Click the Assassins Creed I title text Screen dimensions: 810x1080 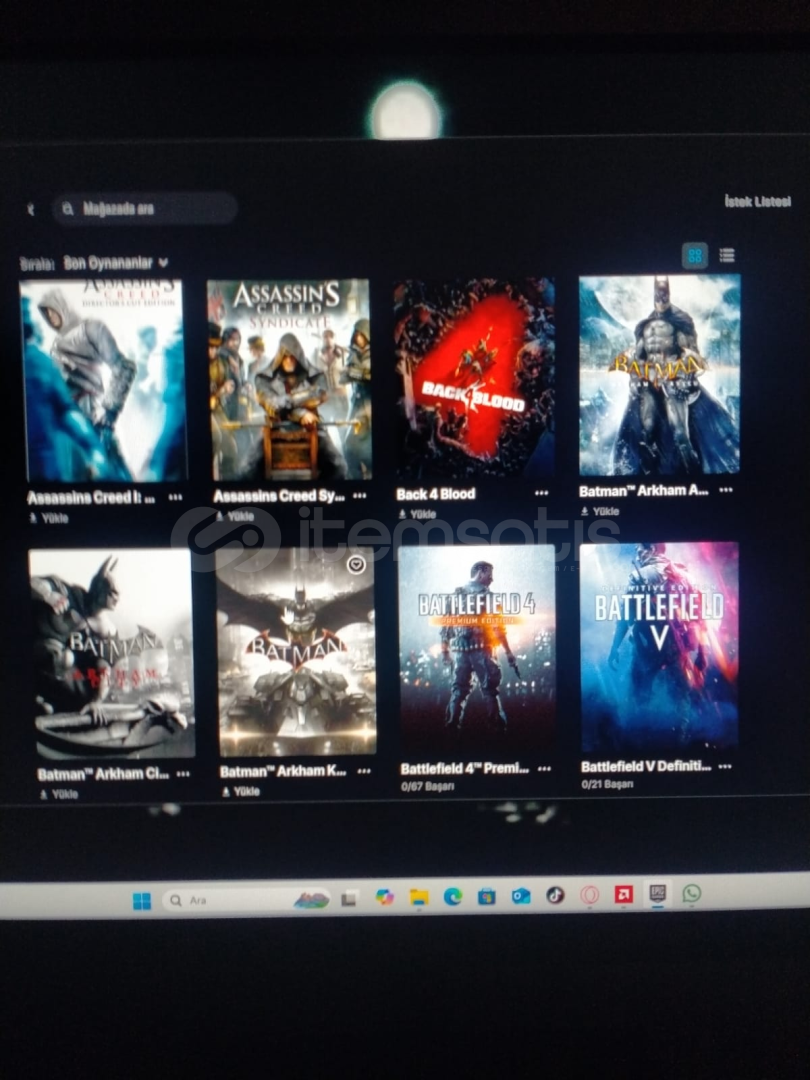click(x=91, y=497)
